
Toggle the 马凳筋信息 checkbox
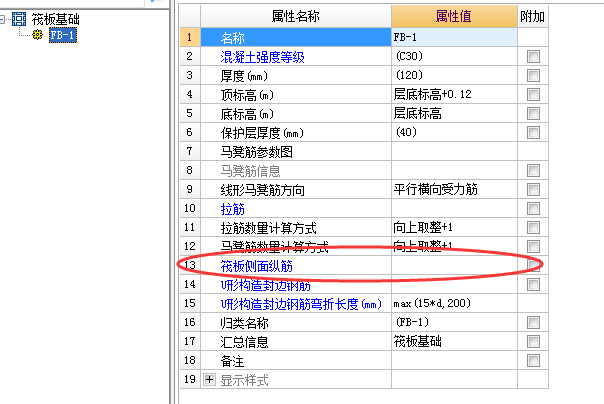(x=533, y=171)
